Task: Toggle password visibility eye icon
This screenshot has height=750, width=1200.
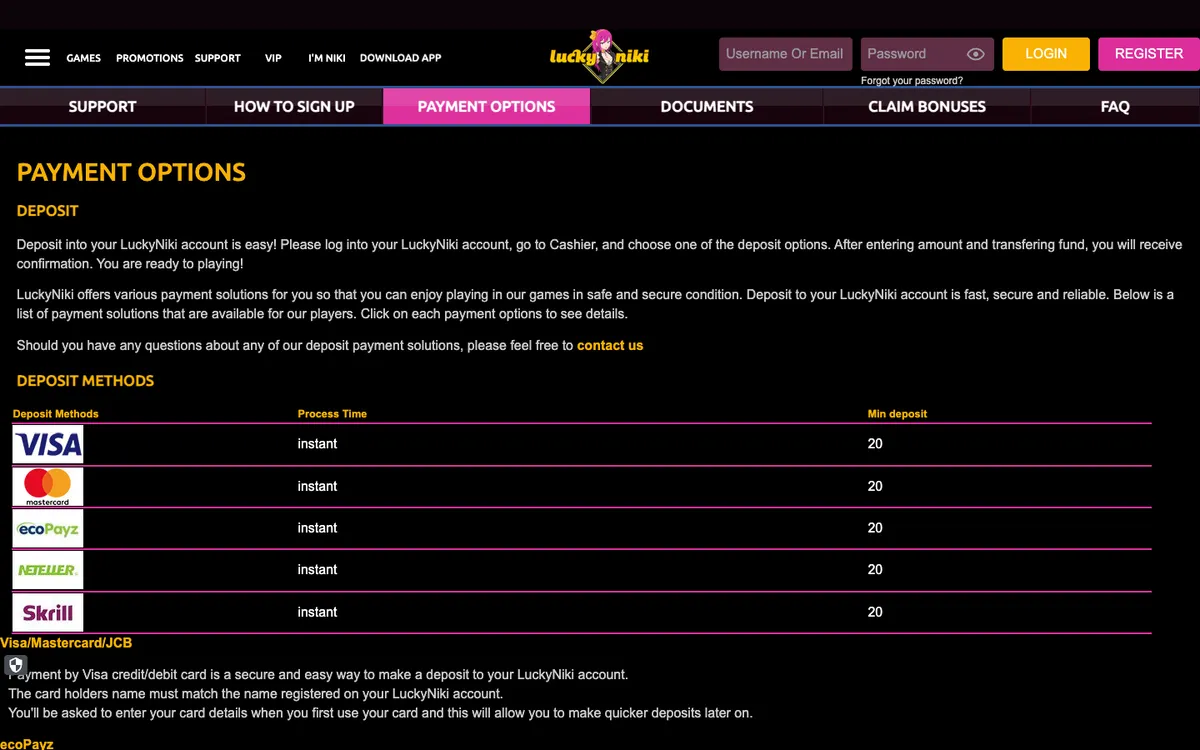Action: [x=976, y=54]
